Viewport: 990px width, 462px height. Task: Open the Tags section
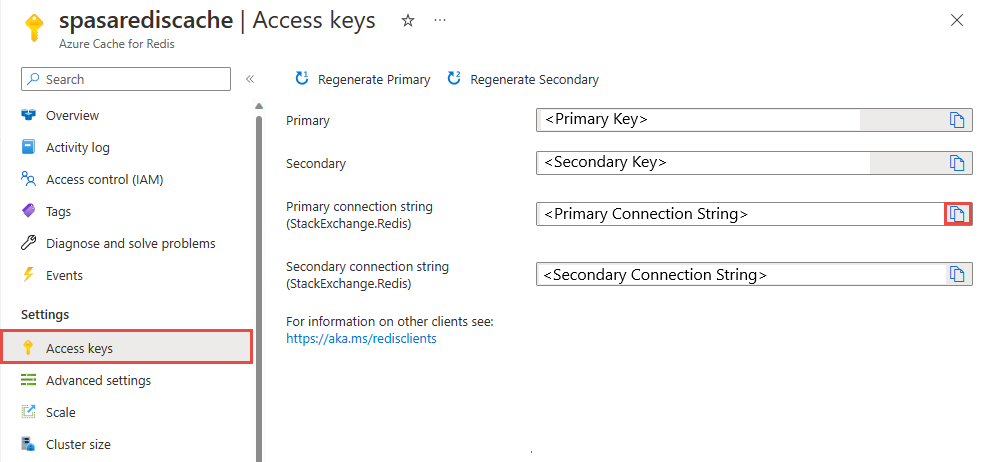point(58,211)
